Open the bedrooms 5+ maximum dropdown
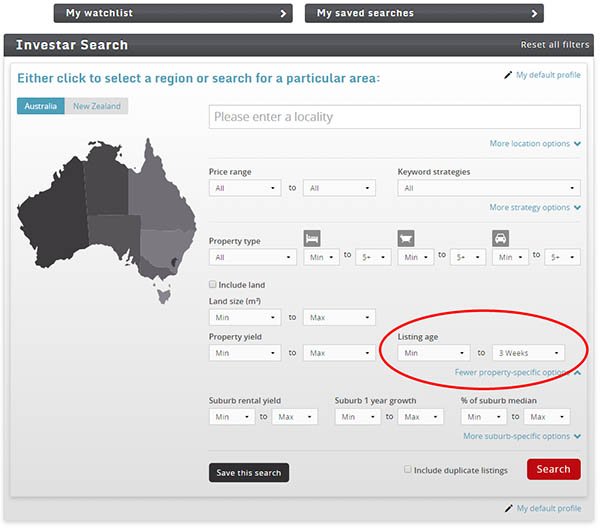The image size is (600, 531). click(x=373, y=257)
